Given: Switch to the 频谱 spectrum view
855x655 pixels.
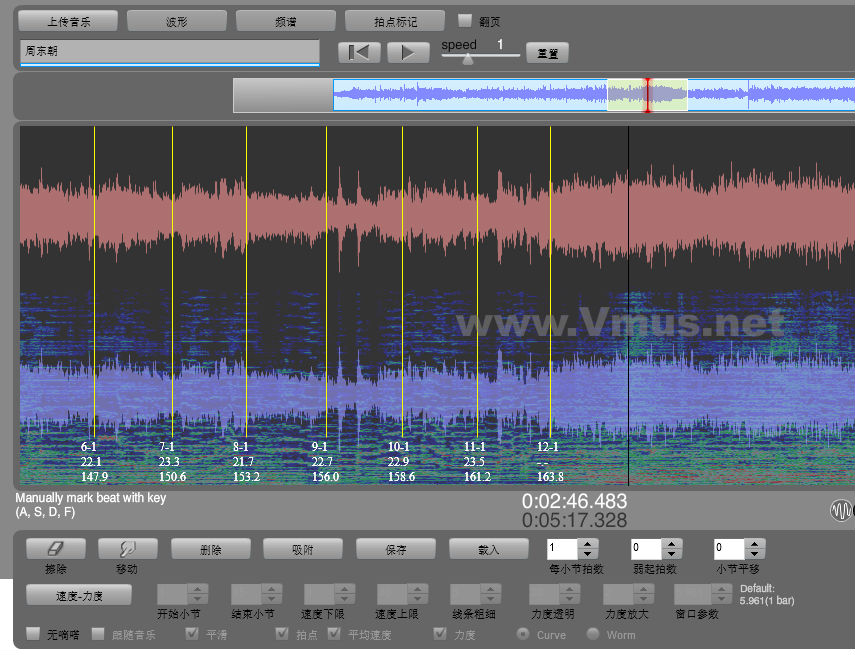Looking at the screenshot, I should (x=286, y=22).
